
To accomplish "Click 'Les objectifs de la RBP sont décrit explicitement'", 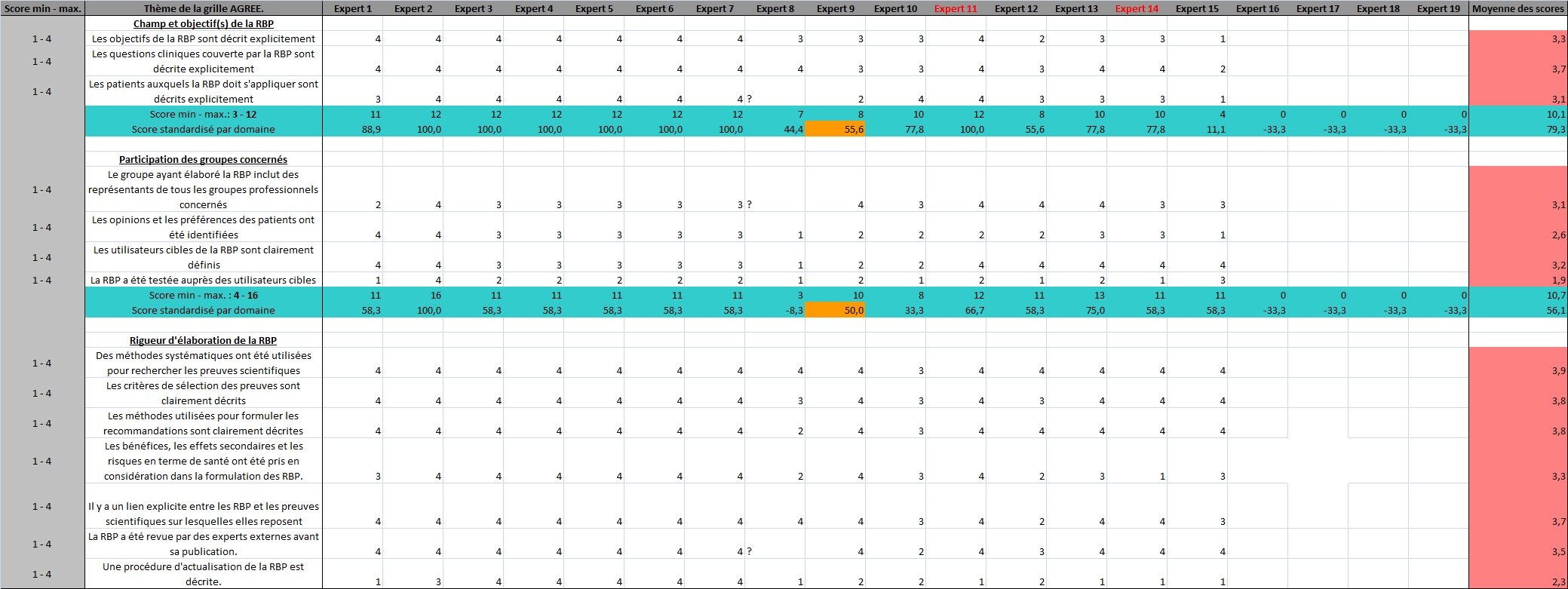I will pyautogui.click(x=204, y=38).
